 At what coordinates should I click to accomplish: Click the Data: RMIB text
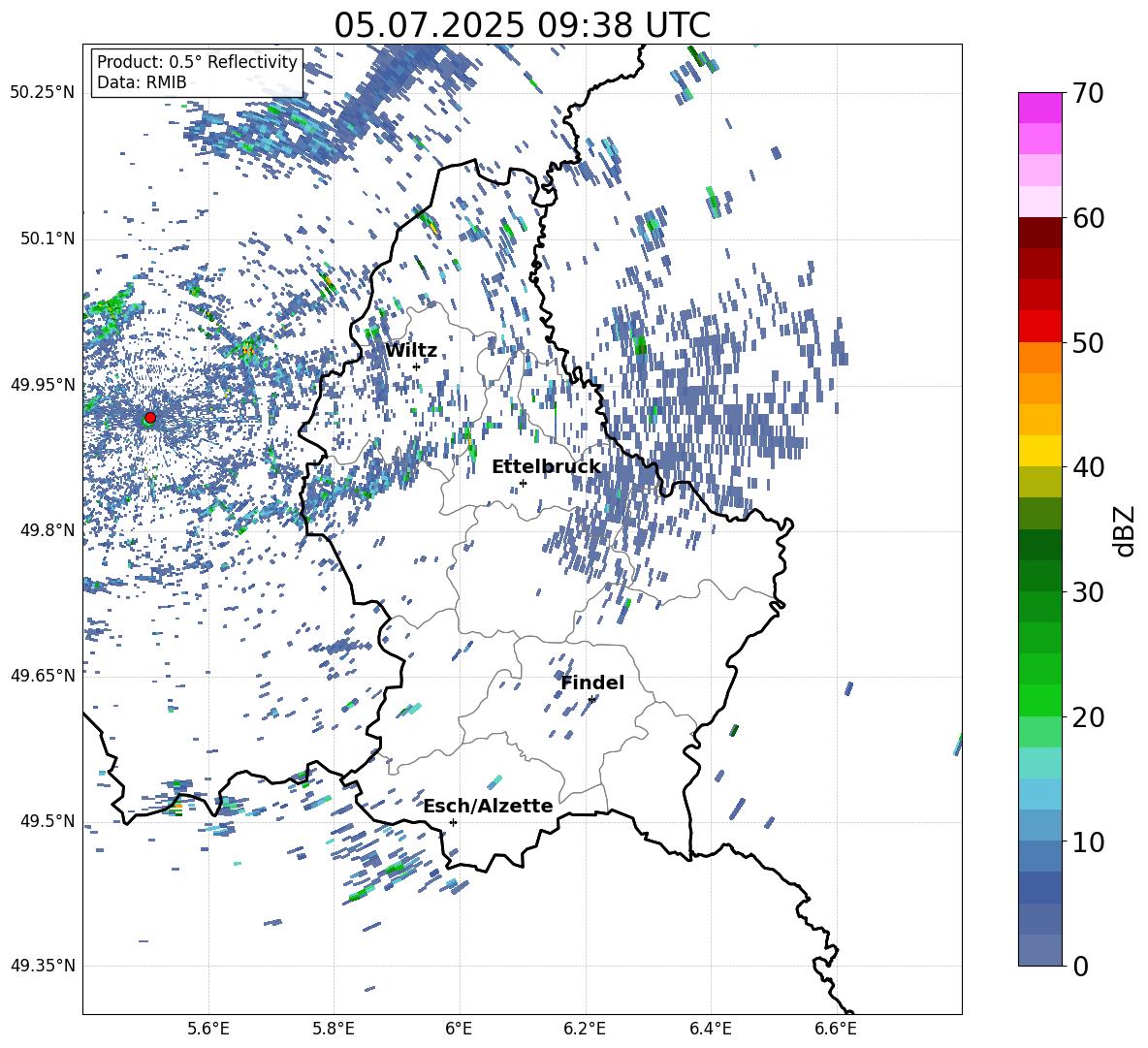coord(142,82)
